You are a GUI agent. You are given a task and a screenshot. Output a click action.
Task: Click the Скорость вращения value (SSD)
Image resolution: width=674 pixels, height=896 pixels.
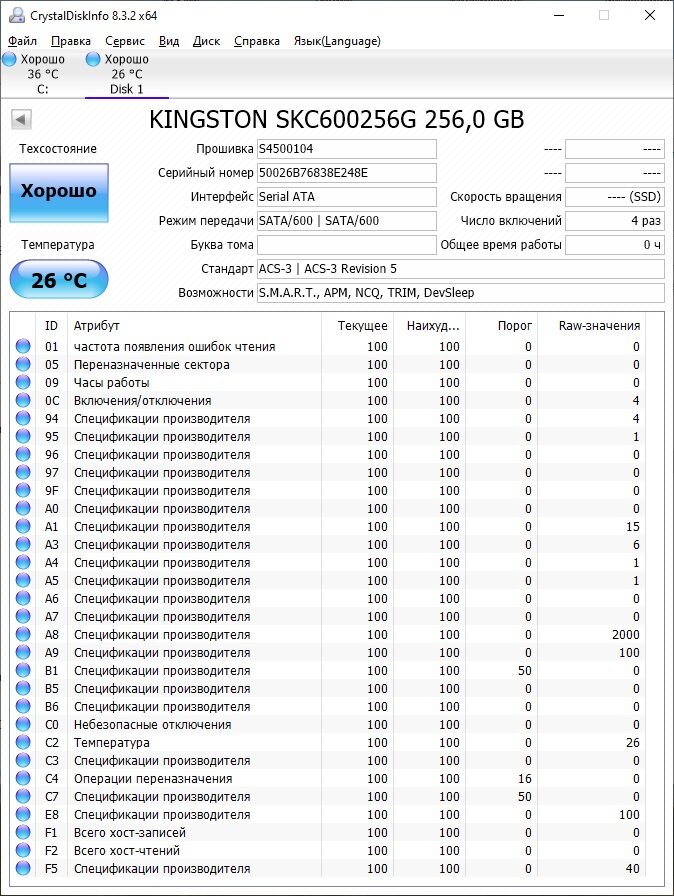pos(615,197)
